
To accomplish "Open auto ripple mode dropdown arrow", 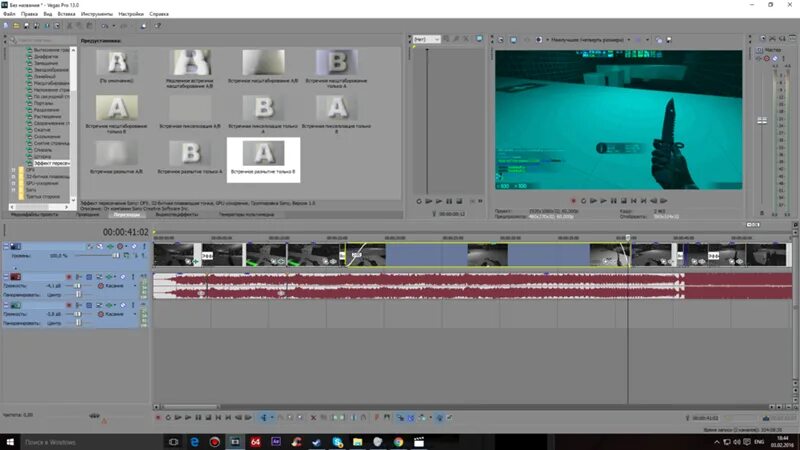I will [430, 417].
